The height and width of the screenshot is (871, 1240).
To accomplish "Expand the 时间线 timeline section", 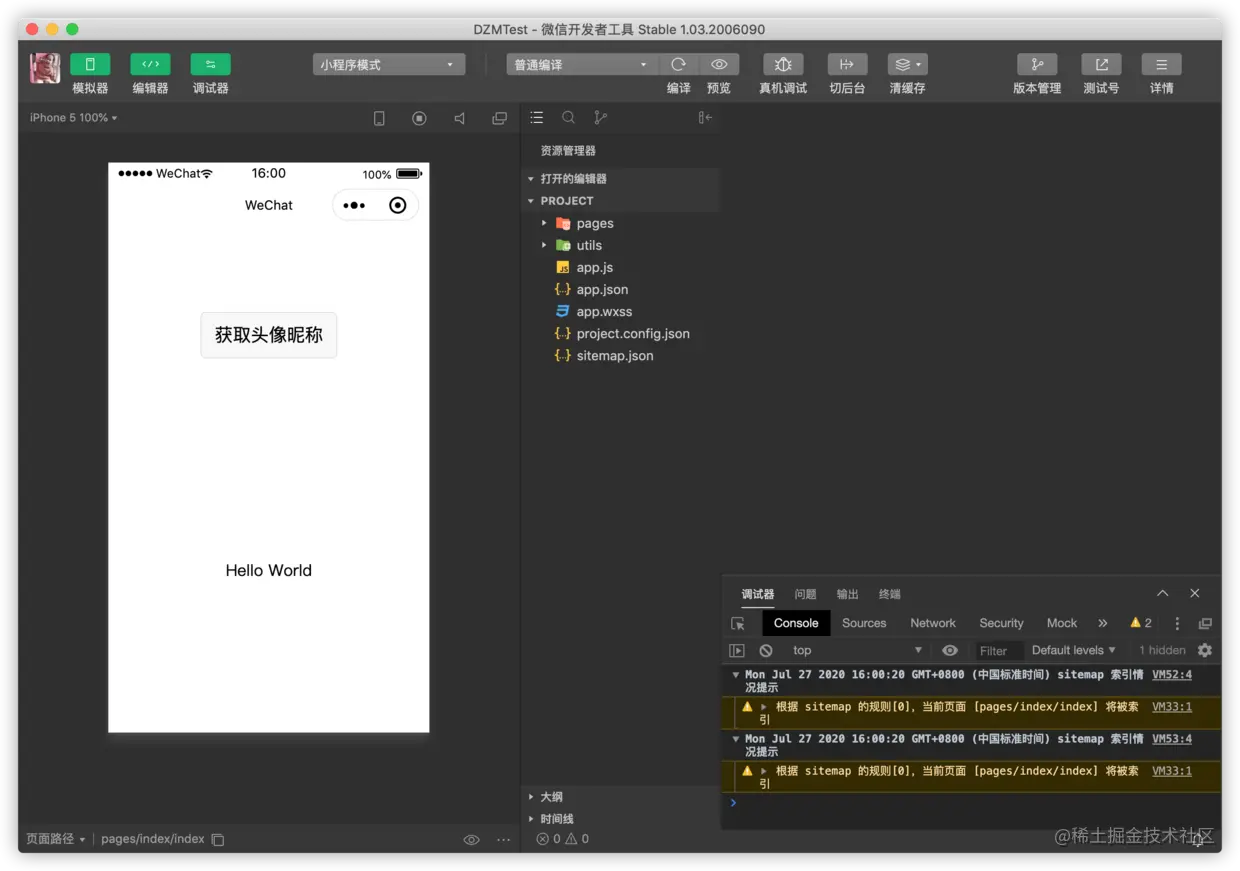I will pyautogui.click(x=620, y=819).
